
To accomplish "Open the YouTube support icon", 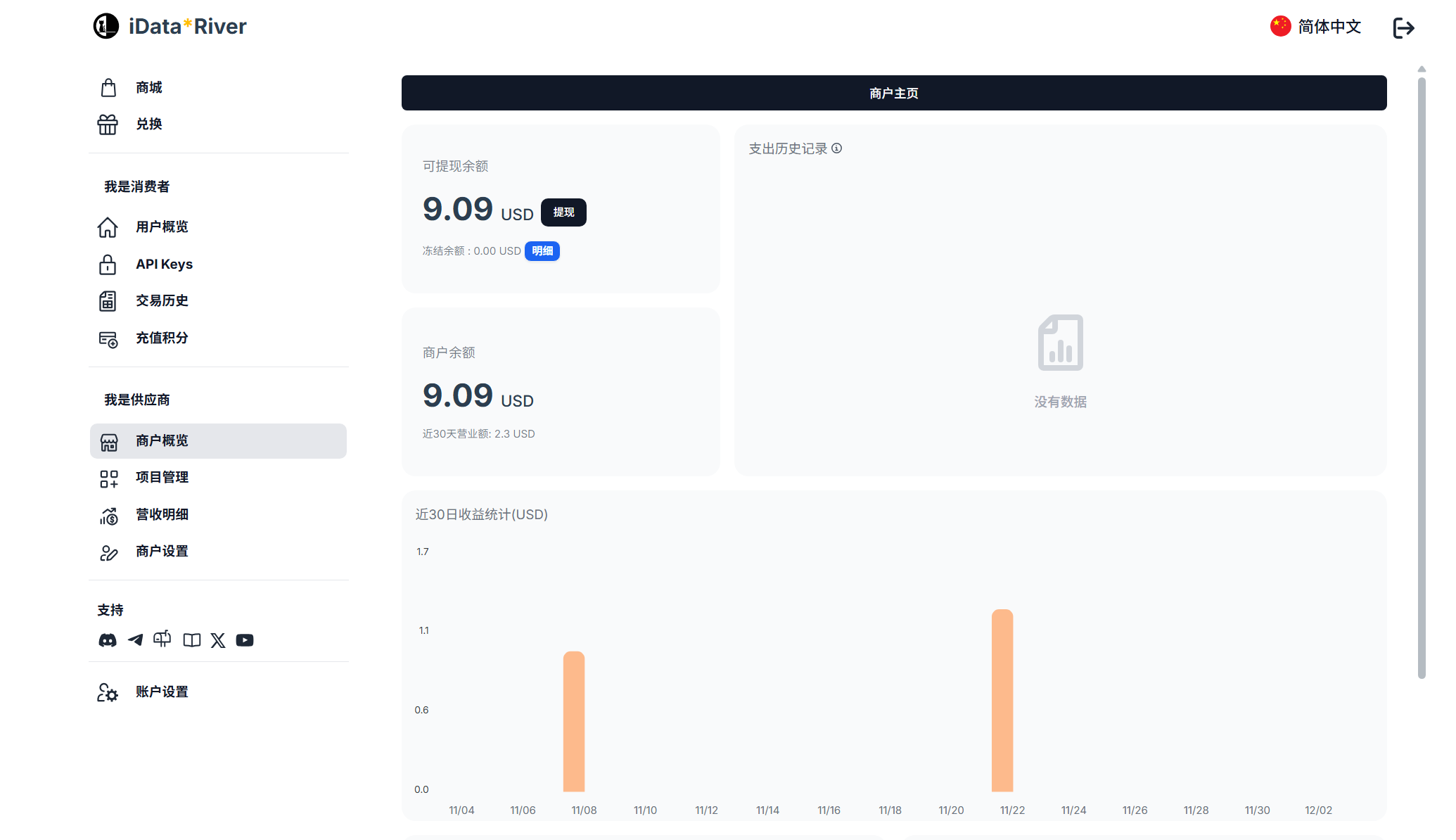I will click(245, 640).
